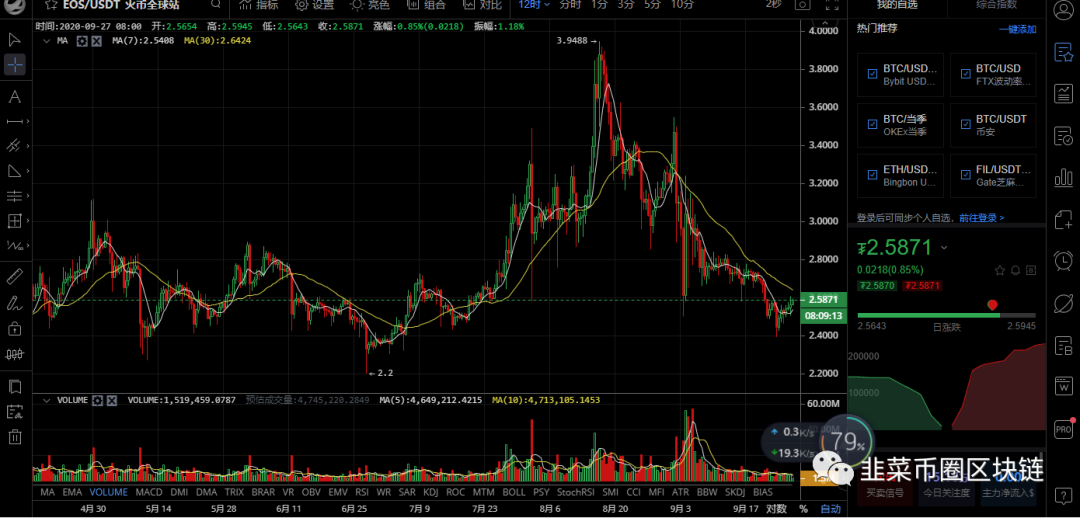Viewport: 1080px width, 518px height.
Task: Open the watchlist star-list icon in right sidebar
Action: point(1063,52)
